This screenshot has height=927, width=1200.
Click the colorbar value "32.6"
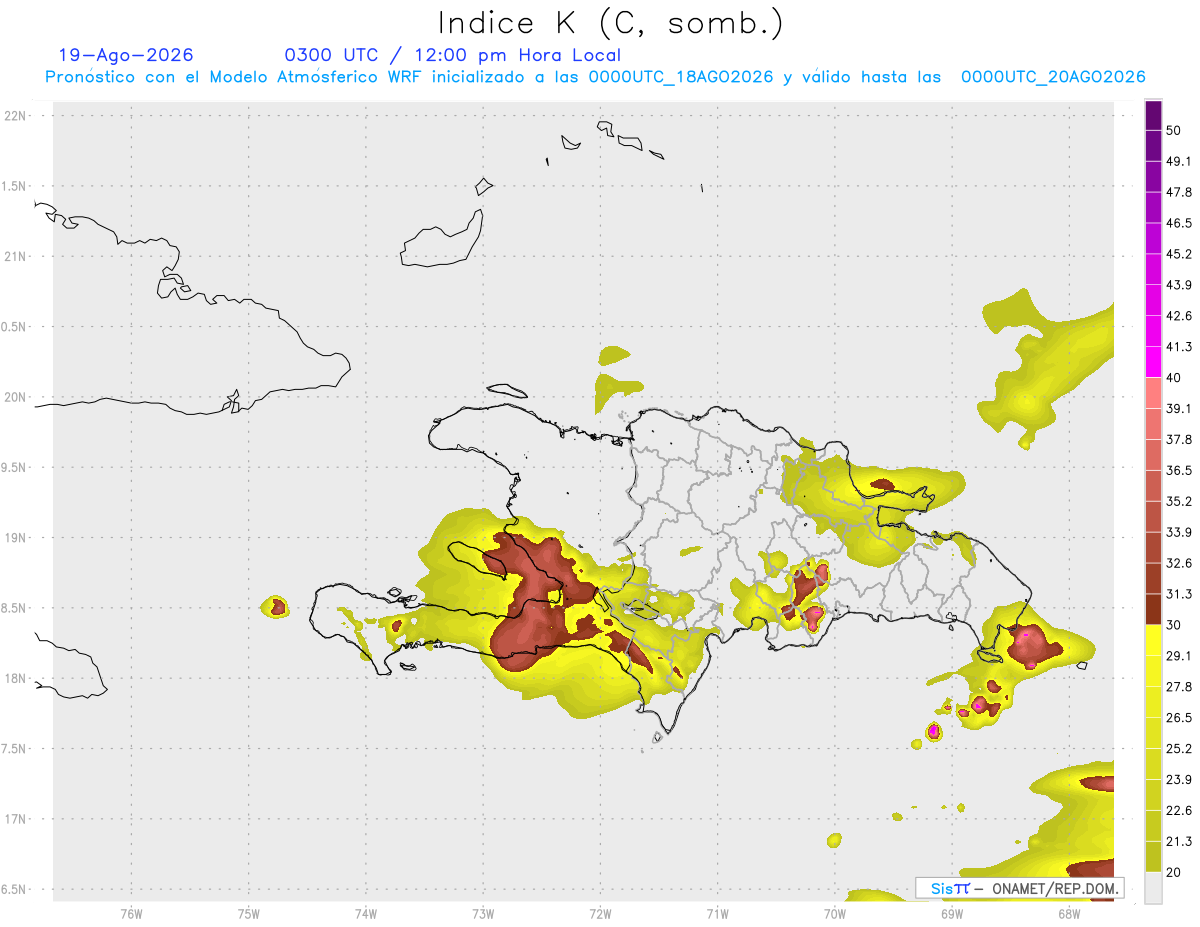(1179, 563)
